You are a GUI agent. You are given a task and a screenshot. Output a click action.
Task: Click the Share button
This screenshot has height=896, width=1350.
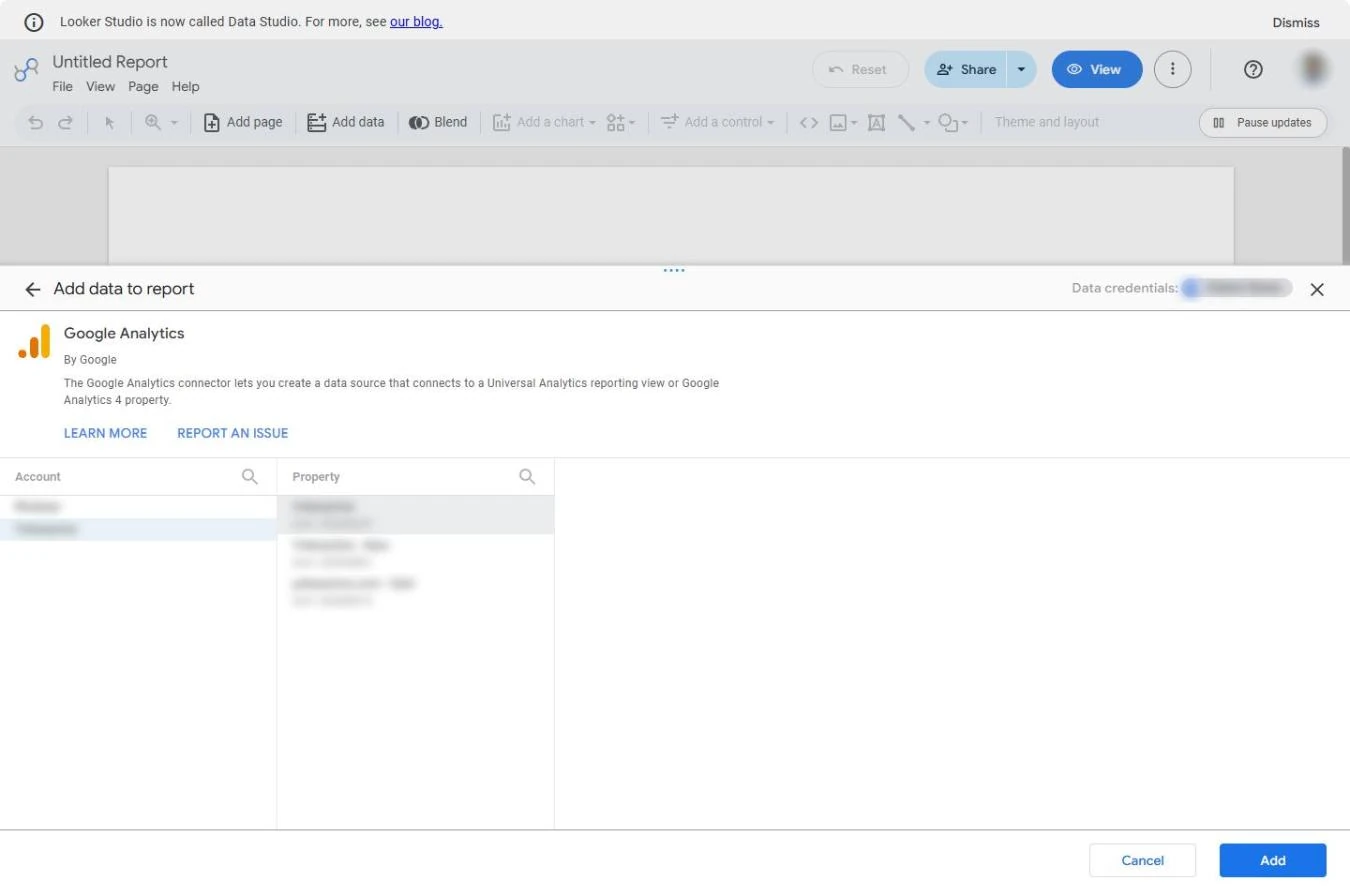[966, 69]
